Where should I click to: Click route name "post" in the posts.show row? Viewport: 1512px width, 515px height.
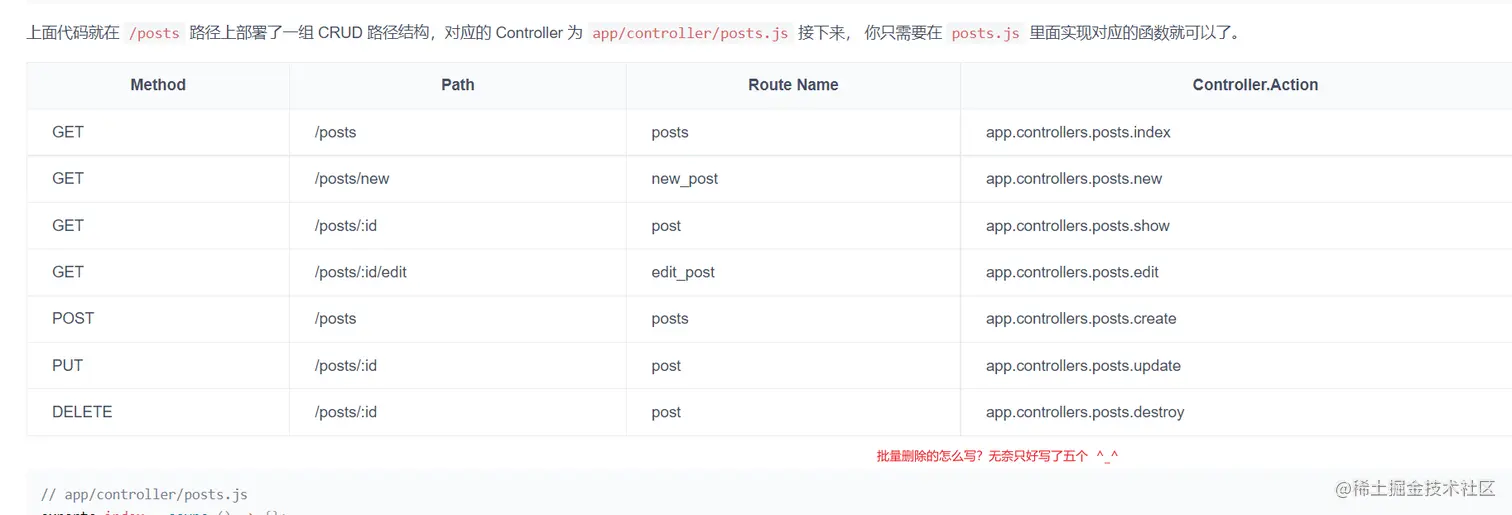(x=666, y=226)
